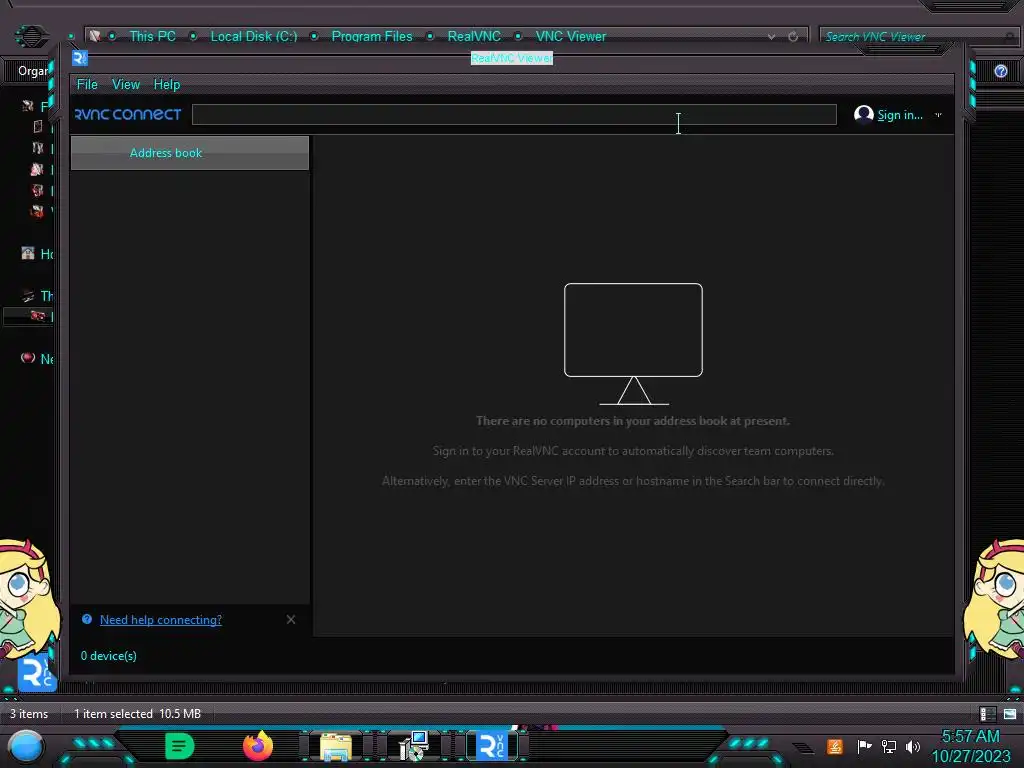Click Program Files in Explorer breadcrumb
Viewport: 1024px width, 768px height.
[x=372, y=37]
